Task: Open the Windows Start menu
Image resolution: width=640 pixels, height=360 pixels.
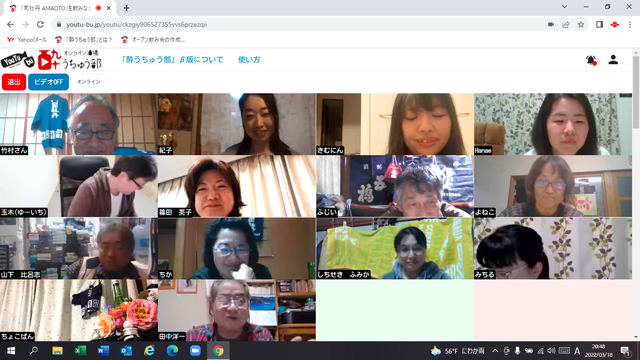Action: [11, 351]
